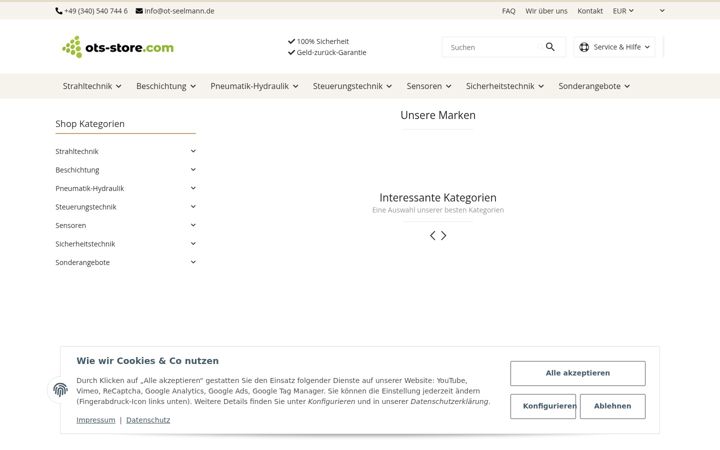Open the Wir über uns link
The height and width of the screenshot is (450, 720).
pyautogui.click(x=546, y=11)
